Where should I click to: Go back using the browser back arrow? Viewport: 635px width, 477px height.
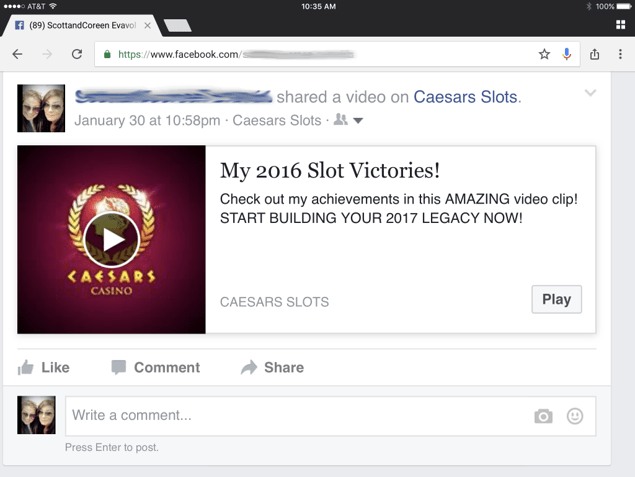pyautogui.click(x=17, y=54)
